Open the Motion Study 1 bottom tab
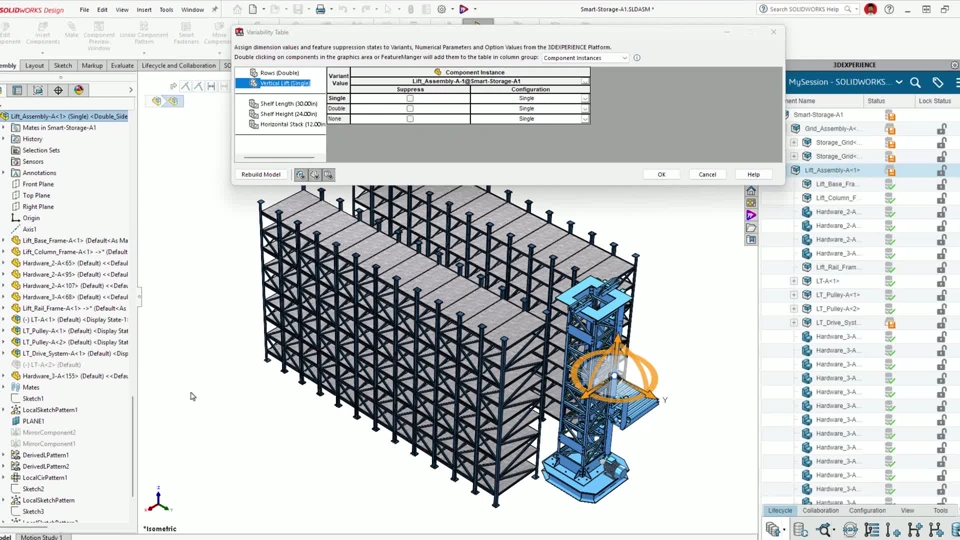Viewport: 960px width, 540px height. pos(42,537)
